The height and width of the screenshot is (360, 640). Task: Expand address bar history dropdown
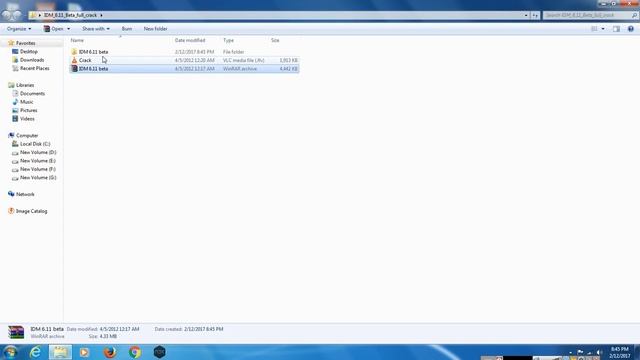pos(526,15)
